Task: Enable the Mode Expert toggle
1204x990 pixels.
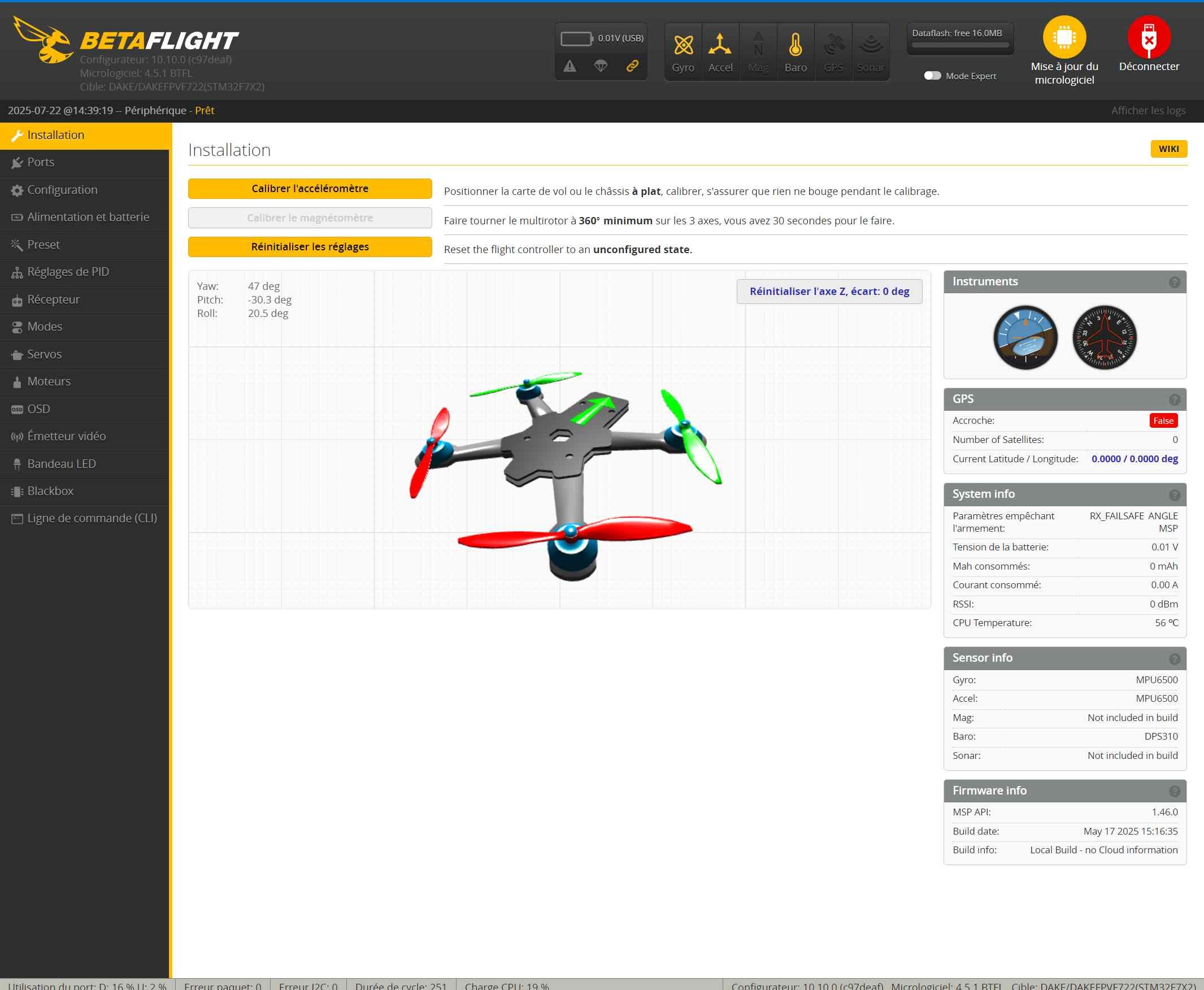Action: pos(932,76)
